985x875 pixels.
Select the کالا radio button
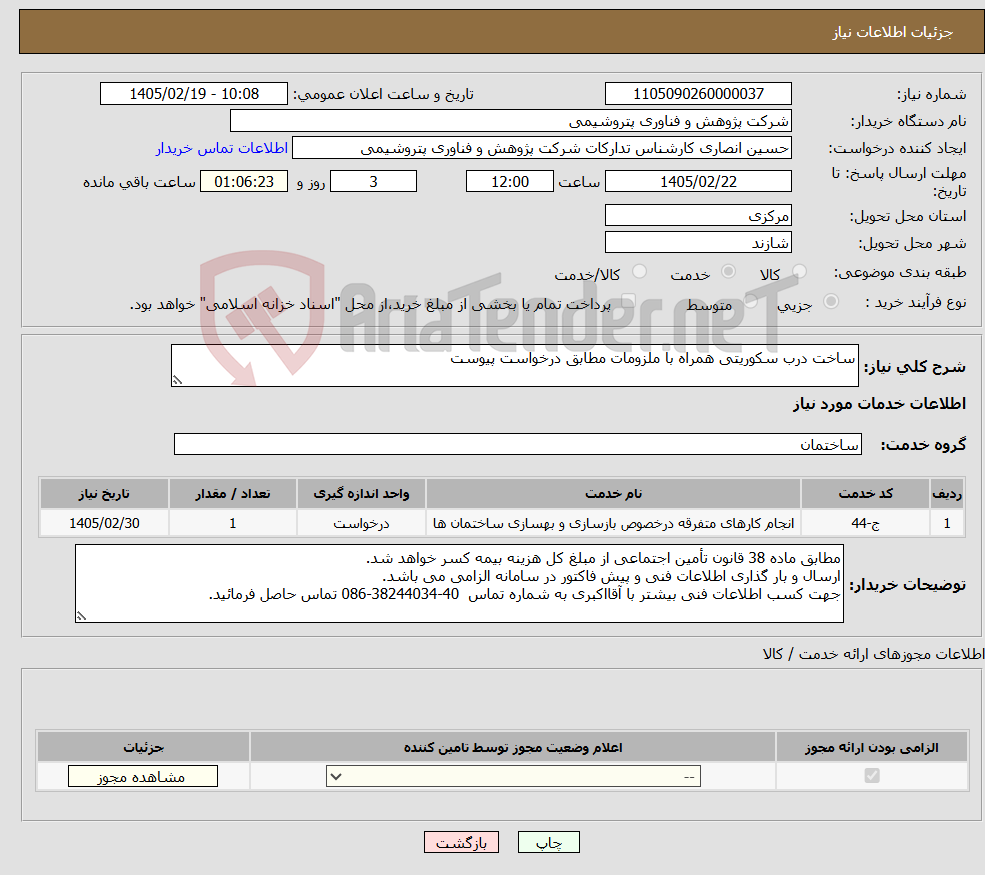799,272
